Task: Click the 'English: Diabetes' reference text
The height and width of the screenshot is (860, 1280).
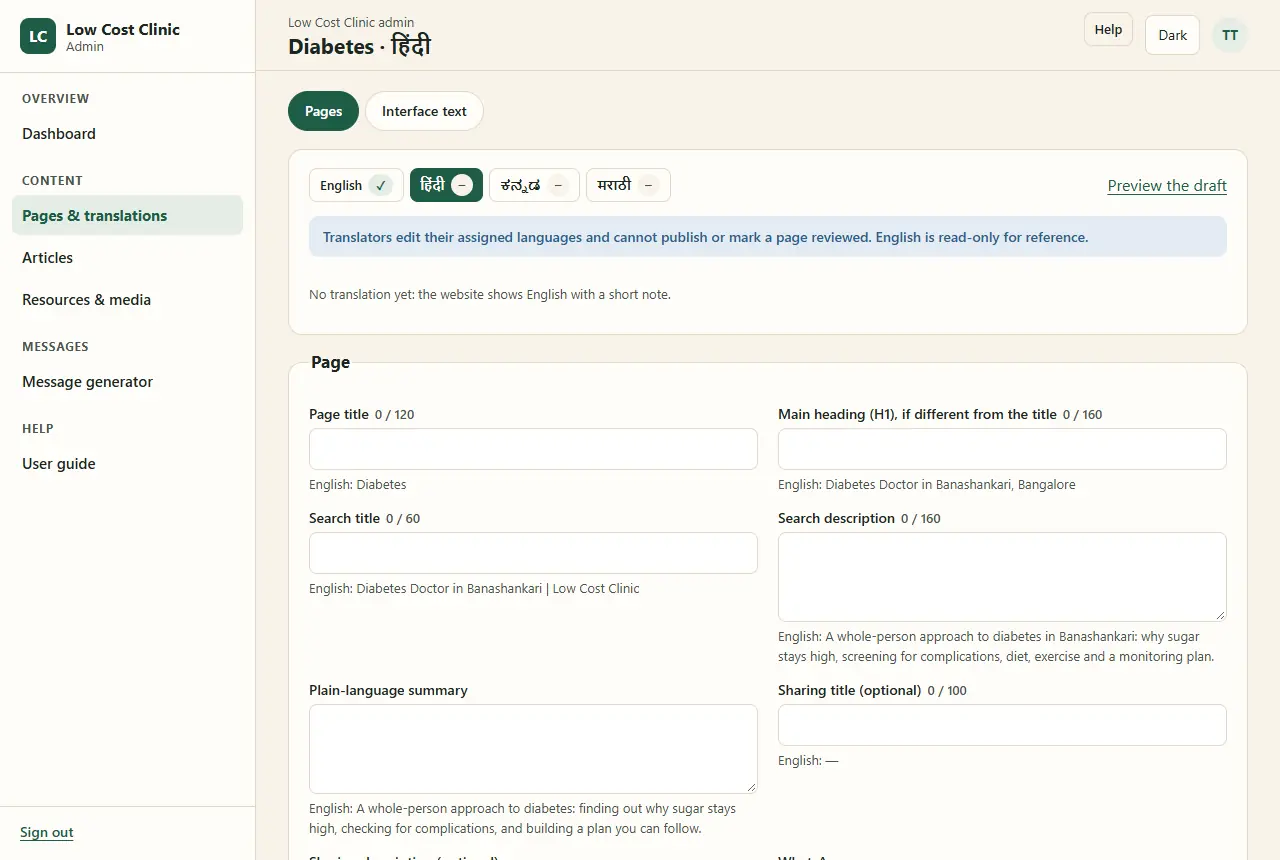Action: click(358, 485)
